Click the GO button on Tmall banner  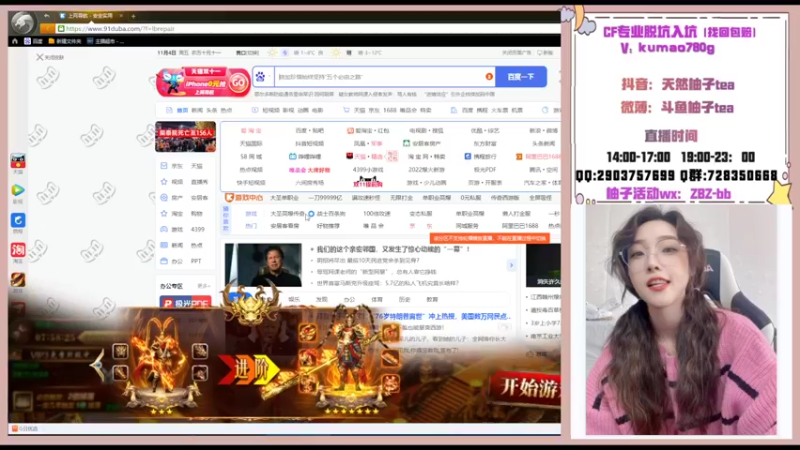point(238,83)
